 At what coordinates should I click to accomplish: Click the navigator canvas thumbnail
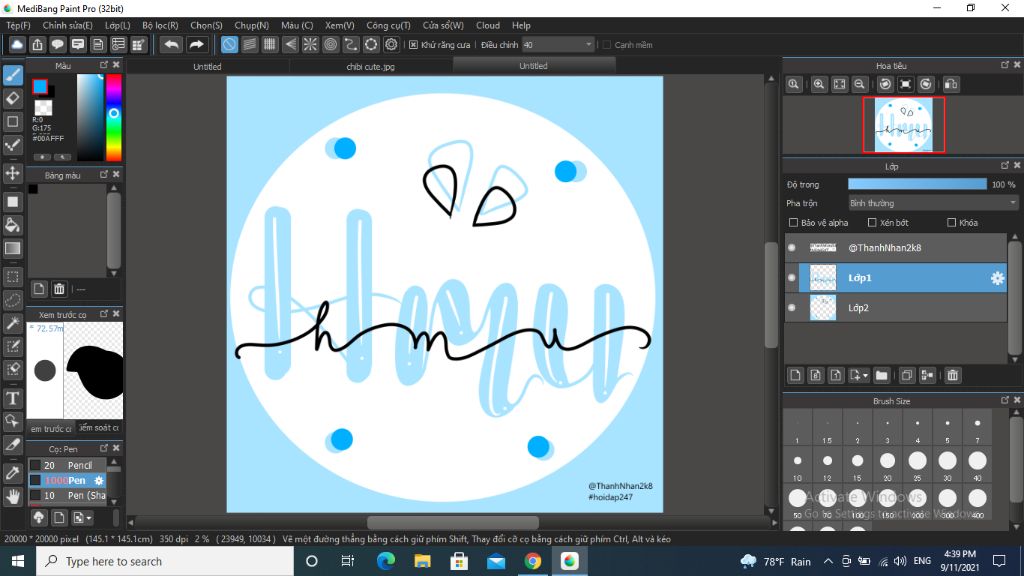tap(904, 125)
